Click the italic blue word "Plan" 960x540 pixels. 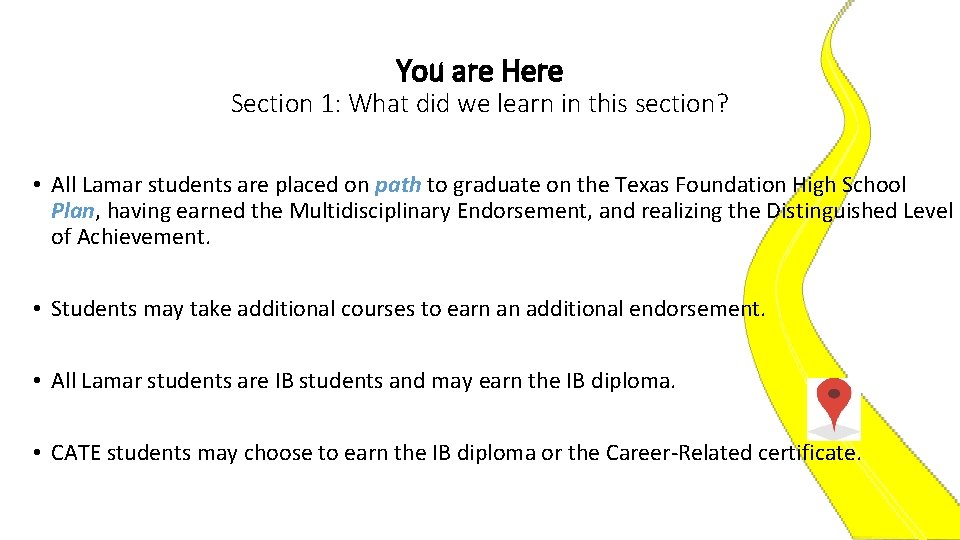coord(71,211)
